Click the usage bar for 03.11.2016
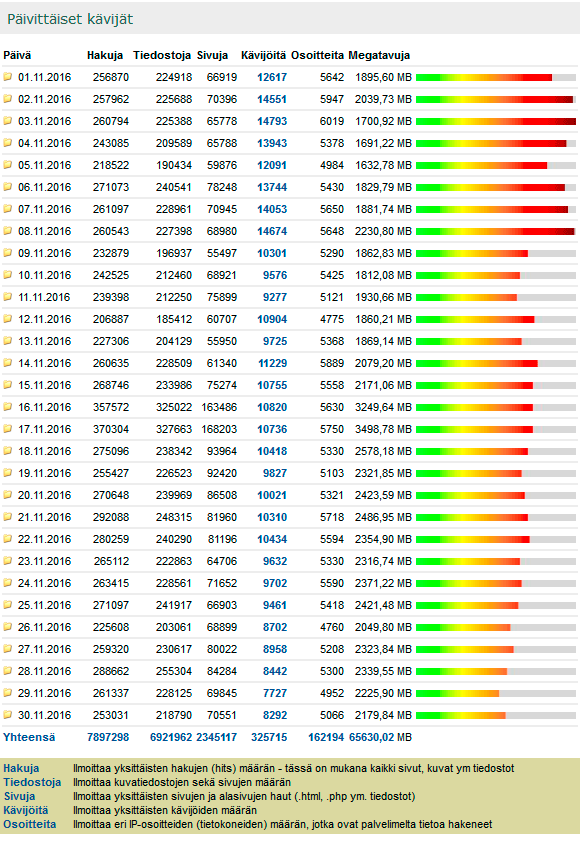 (496, 122)
